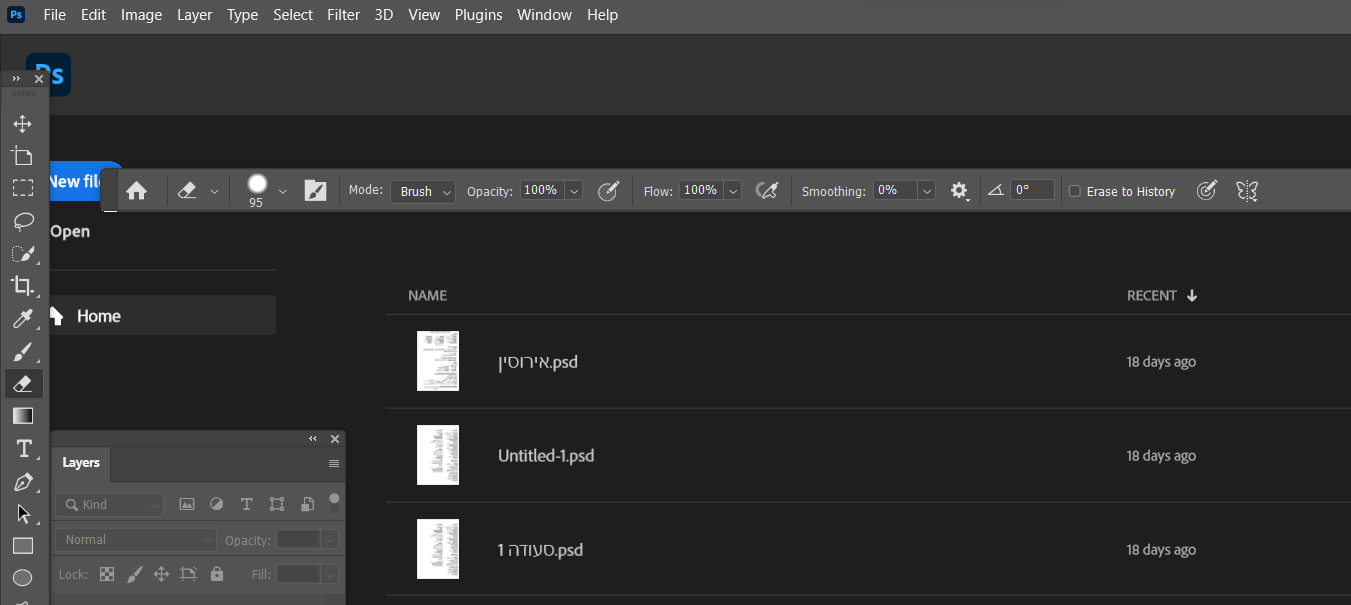The width and height of the screenshot is (1351, 605).
Task: Click the symmetry butterfly icon
Action: coord(1246,191)
